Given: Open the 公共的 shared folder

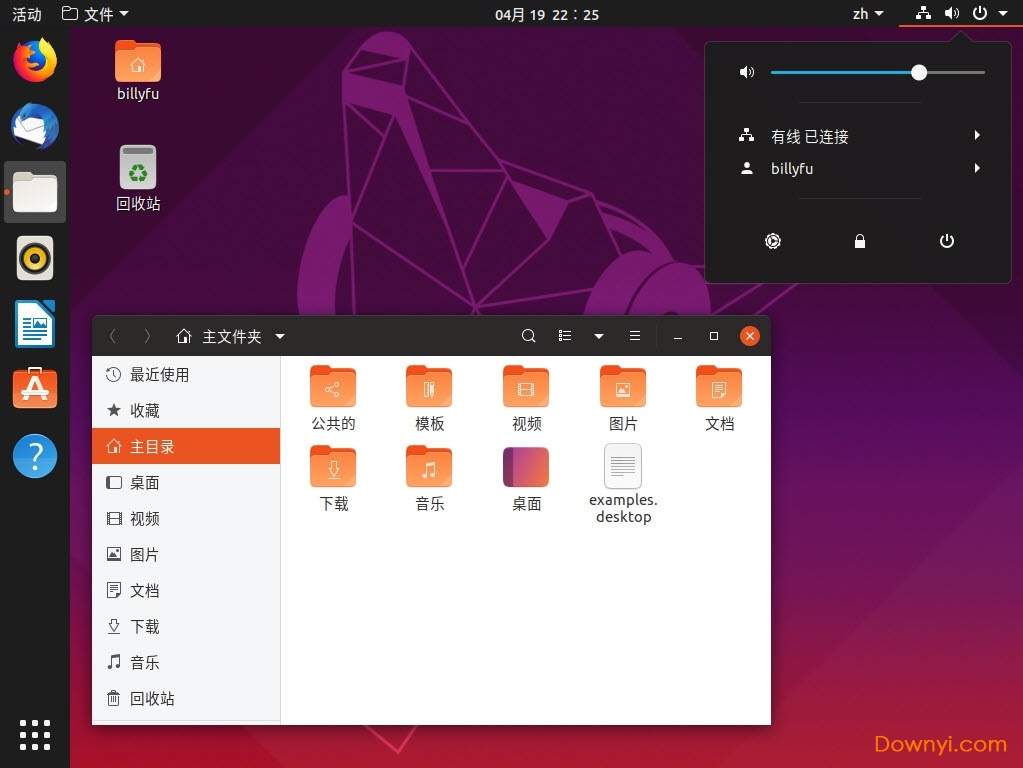Looking at the screenshot, I should click(333, 387).
